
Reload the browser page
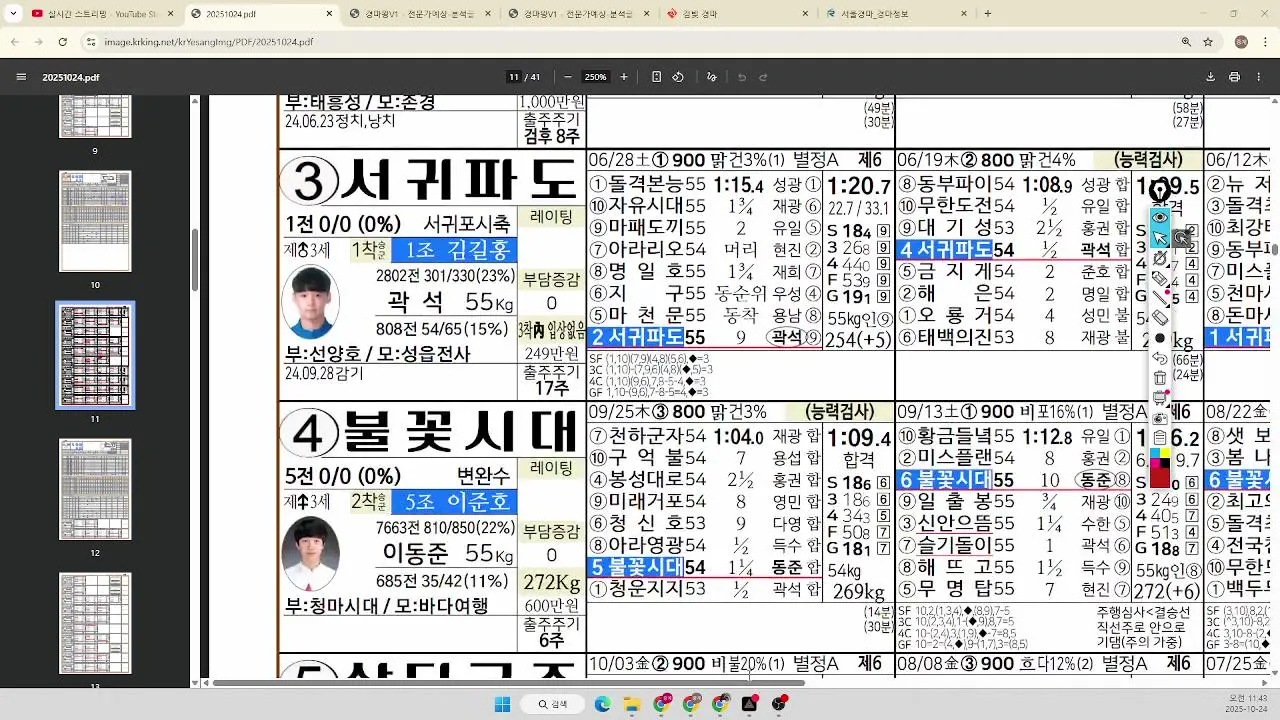62,42
